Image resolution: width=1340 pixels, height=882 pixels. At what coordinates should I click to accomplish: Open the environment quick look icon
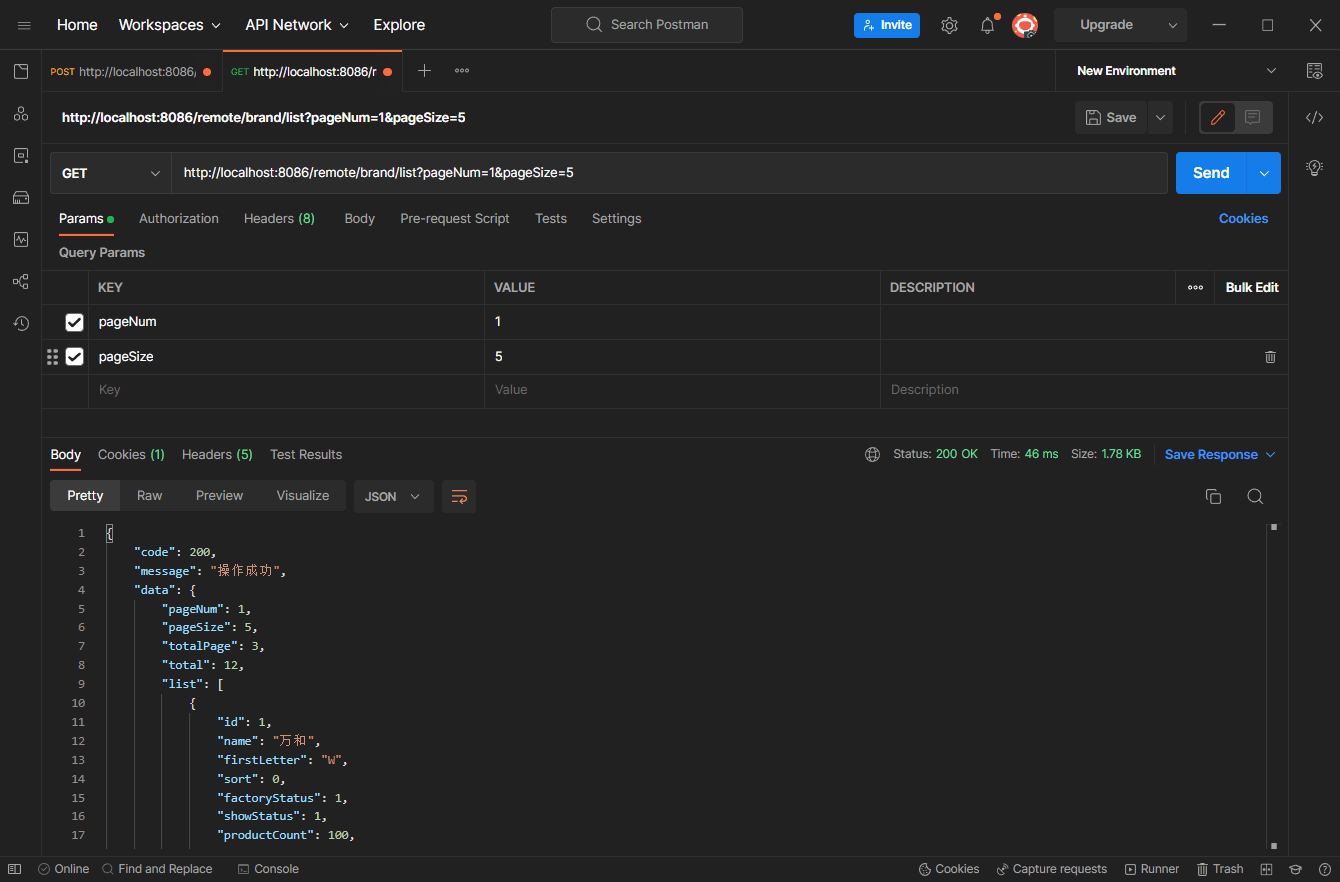coord(1314,70)
